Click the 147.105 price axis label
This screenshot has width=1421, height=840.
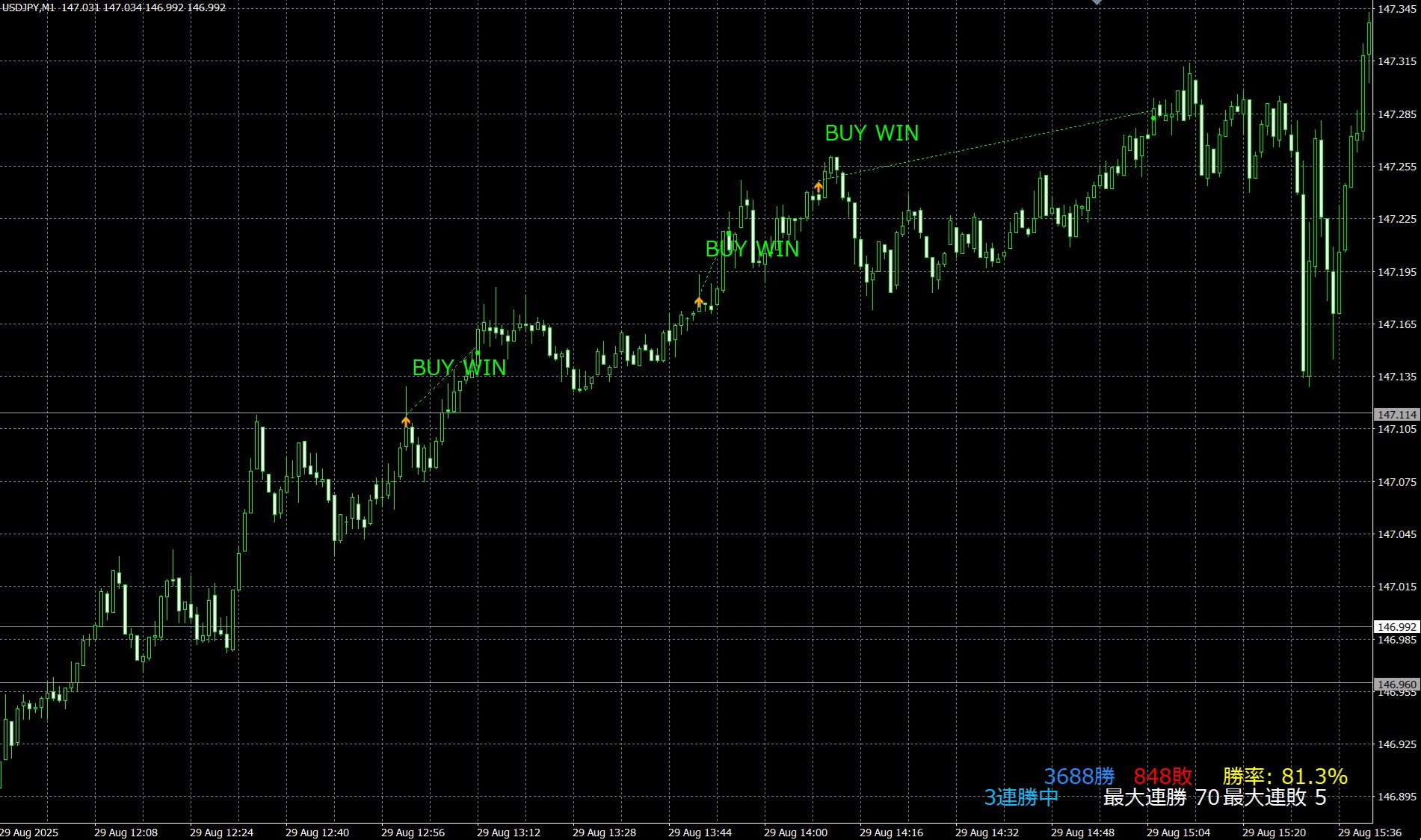[1397, 429]
